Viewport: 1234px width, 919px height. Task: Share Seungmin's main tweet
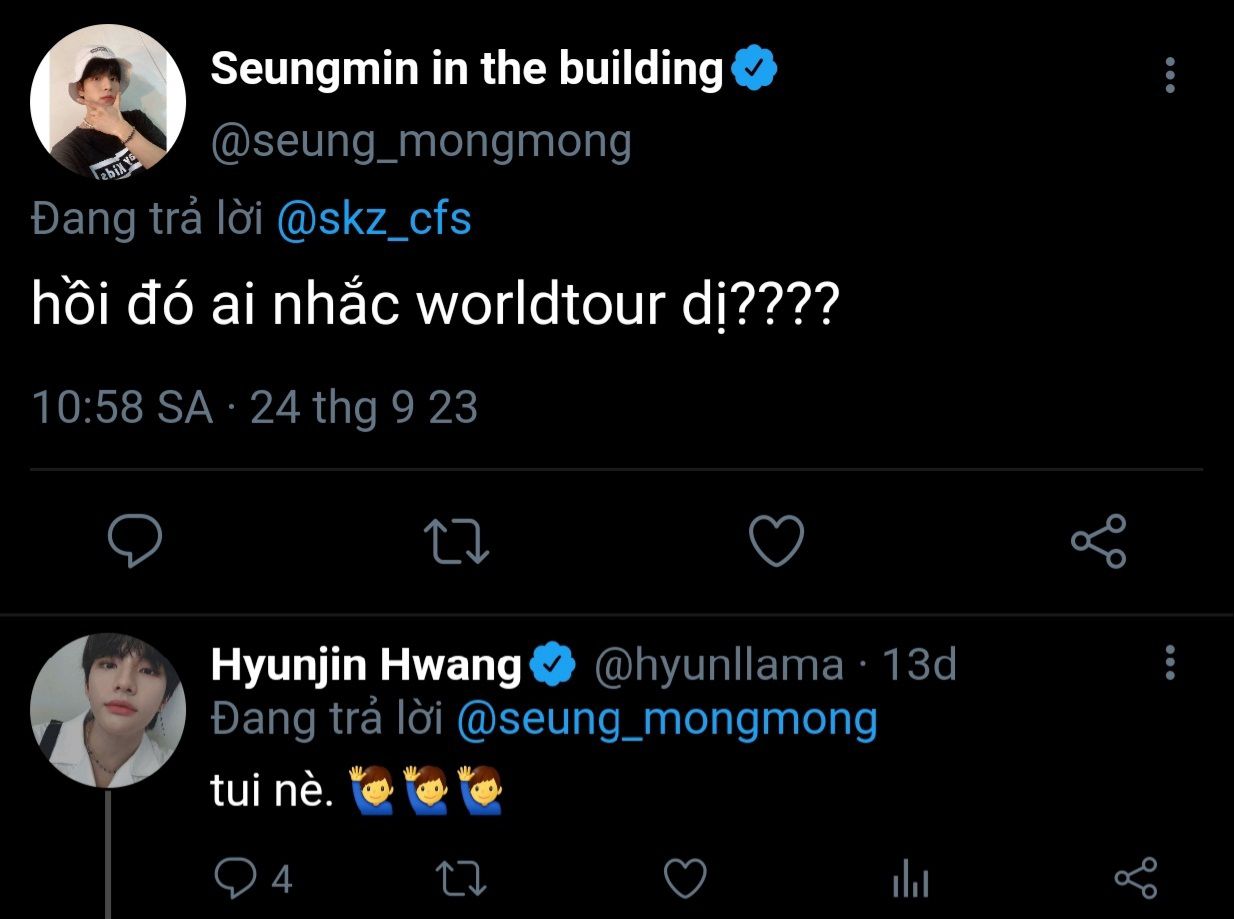click(x=1098, y=541)
